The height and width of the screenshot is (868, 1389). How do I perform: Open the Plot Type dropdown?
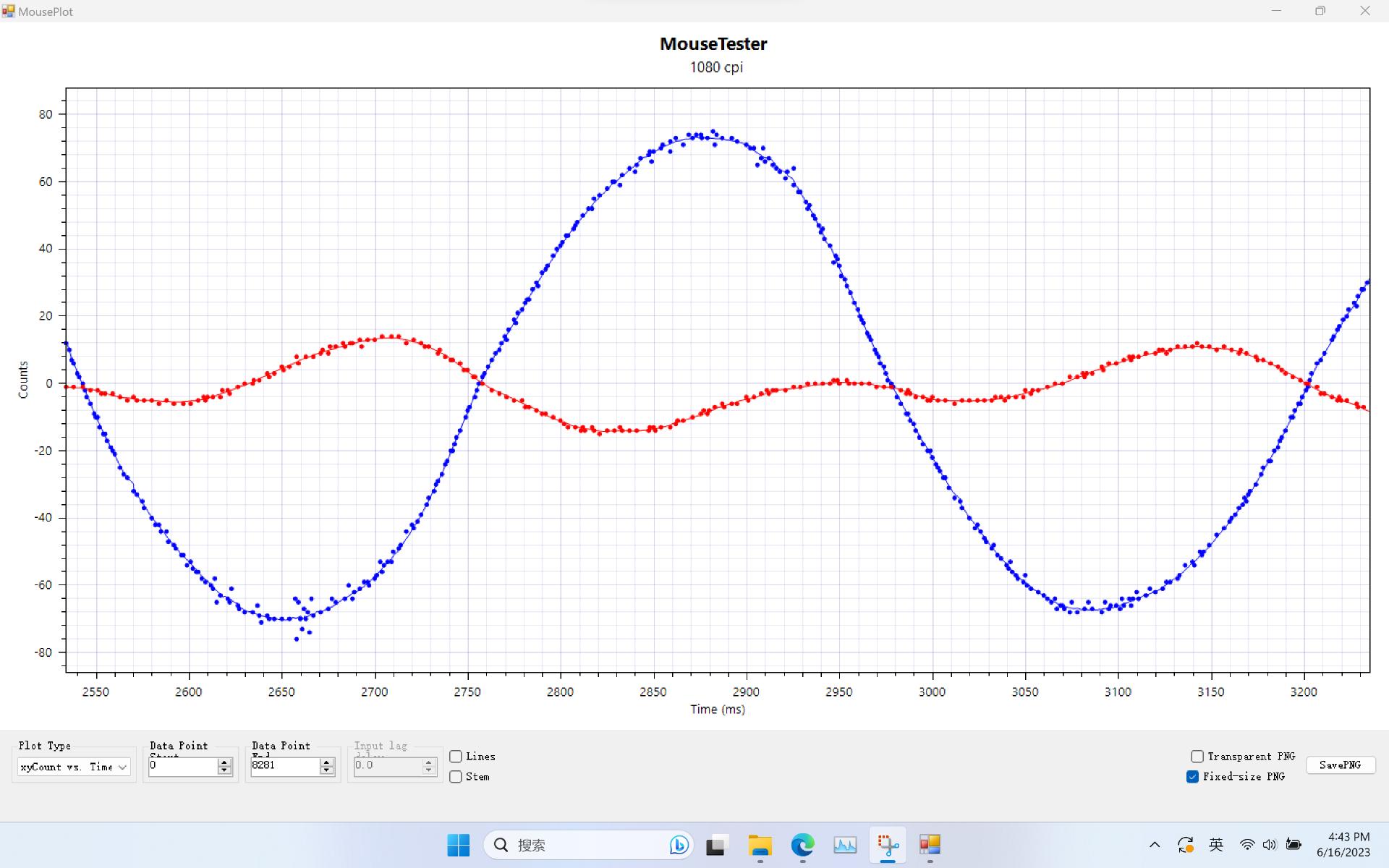pyautogui.click(x=74, y=767)
